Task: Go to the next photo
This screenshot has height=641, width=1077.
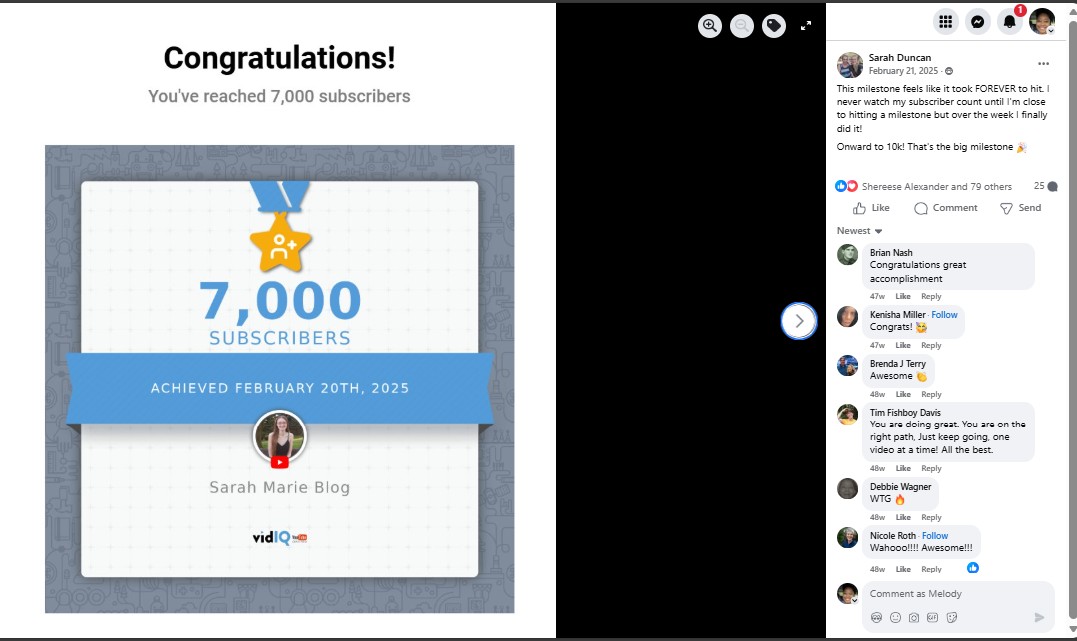Action: [x=799, y=321]
